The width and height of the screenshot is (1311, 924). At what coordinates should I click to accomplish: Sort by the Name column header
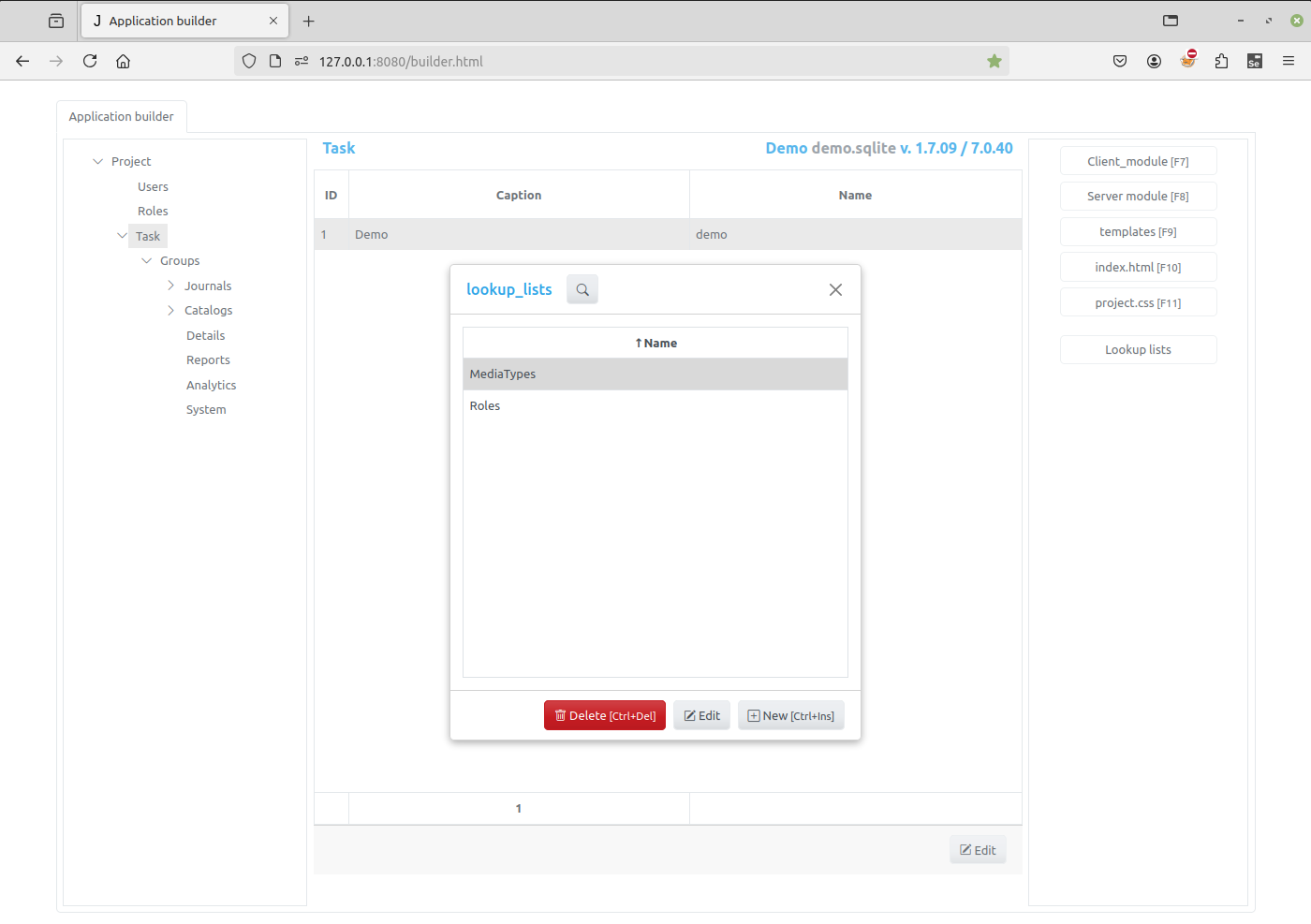tap(655, 343)
